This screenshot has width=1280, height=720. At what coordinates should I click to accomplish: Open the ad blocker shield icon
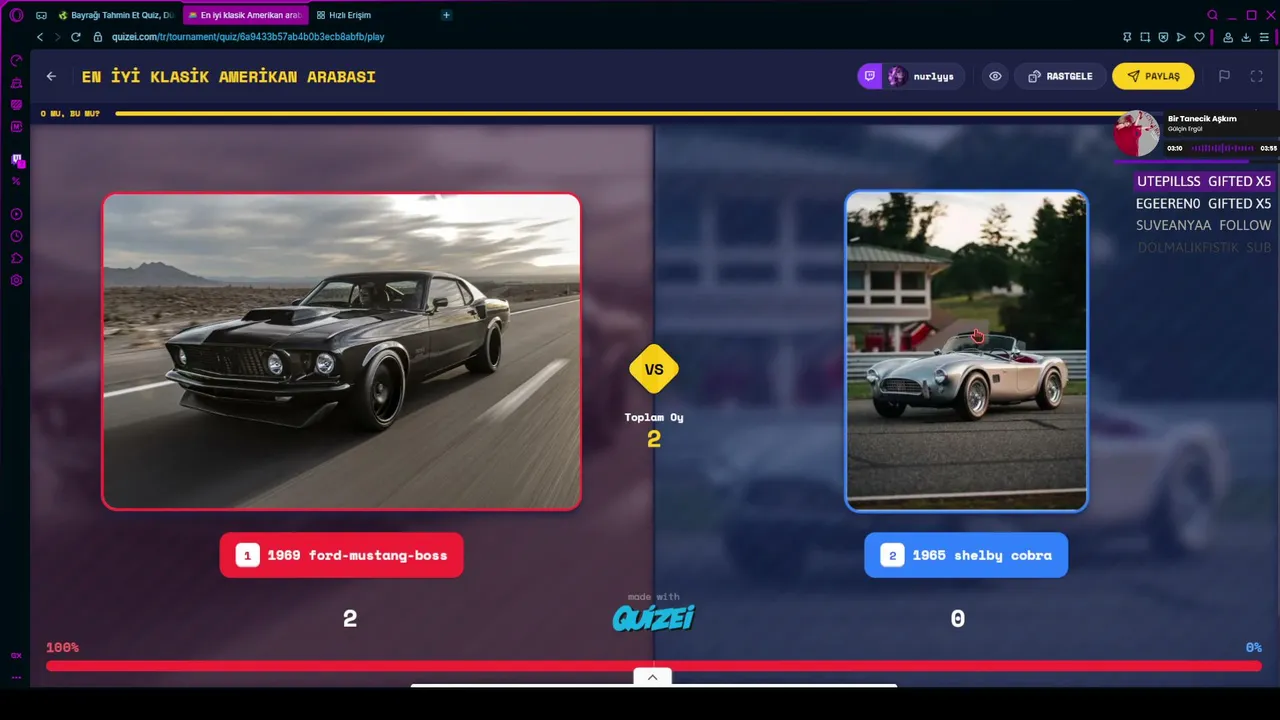[1163, 37]
